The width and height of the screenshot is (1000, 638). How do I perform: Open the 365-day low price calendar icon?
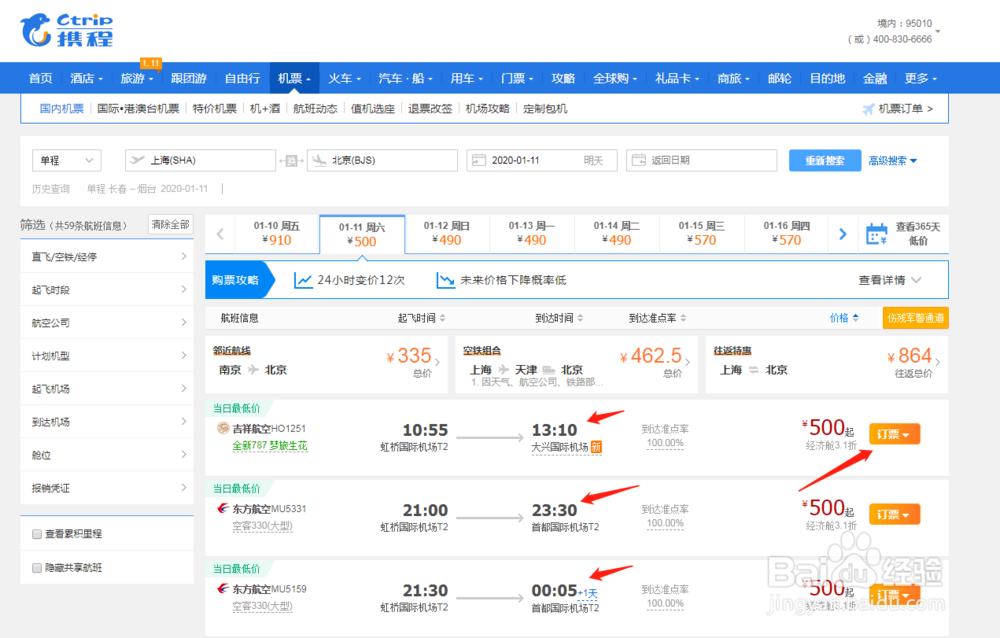tap(876, 234)
